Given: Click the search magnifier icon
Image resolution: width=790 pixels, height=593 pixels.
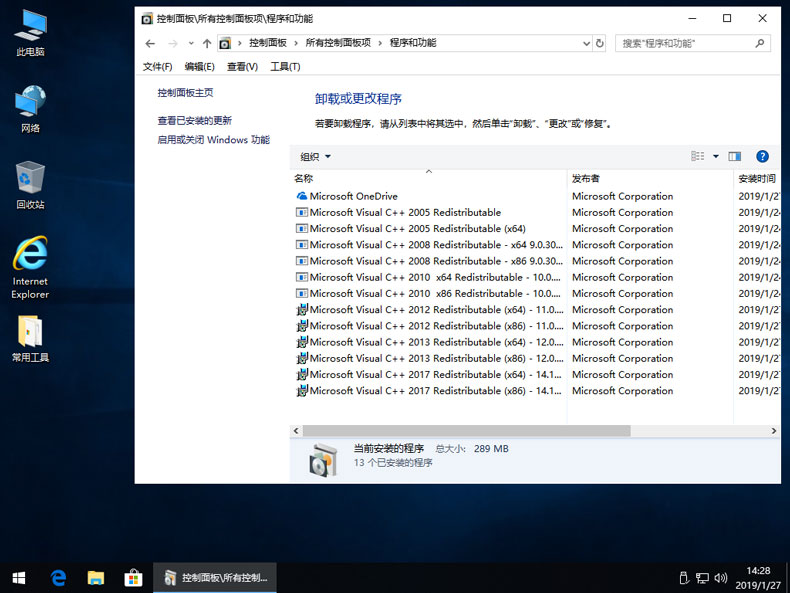Looking at the screenshot, I should pyautogui.click(x=760, y=43).
